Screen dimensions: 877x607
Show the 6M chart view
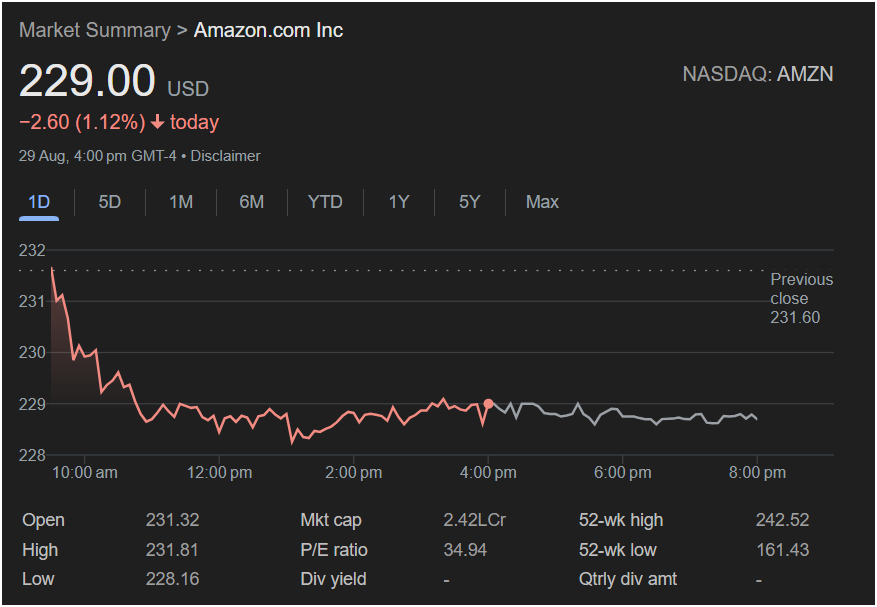coord(252,202)
